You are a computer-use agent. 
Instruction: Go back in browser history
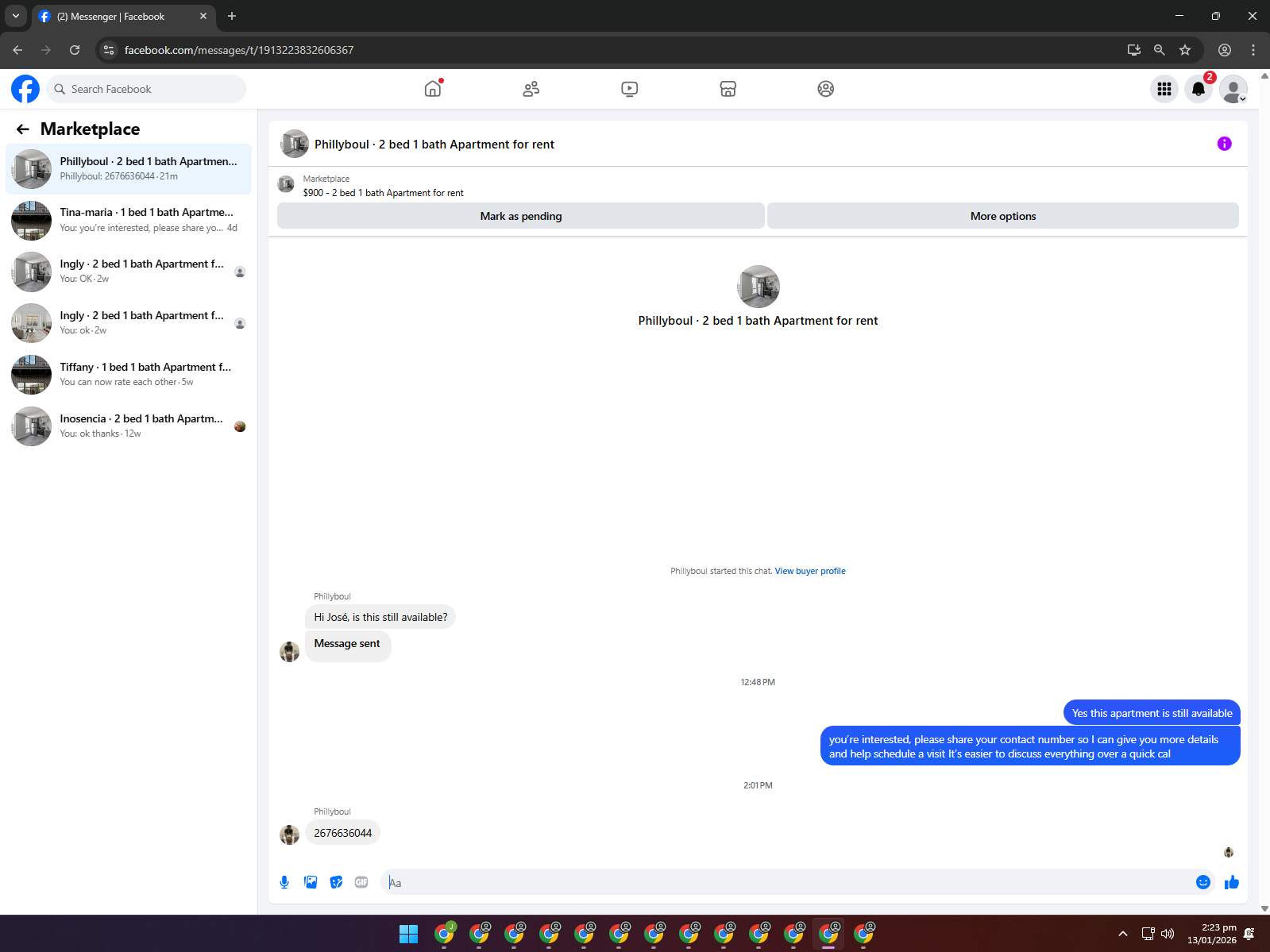(17, 50)
